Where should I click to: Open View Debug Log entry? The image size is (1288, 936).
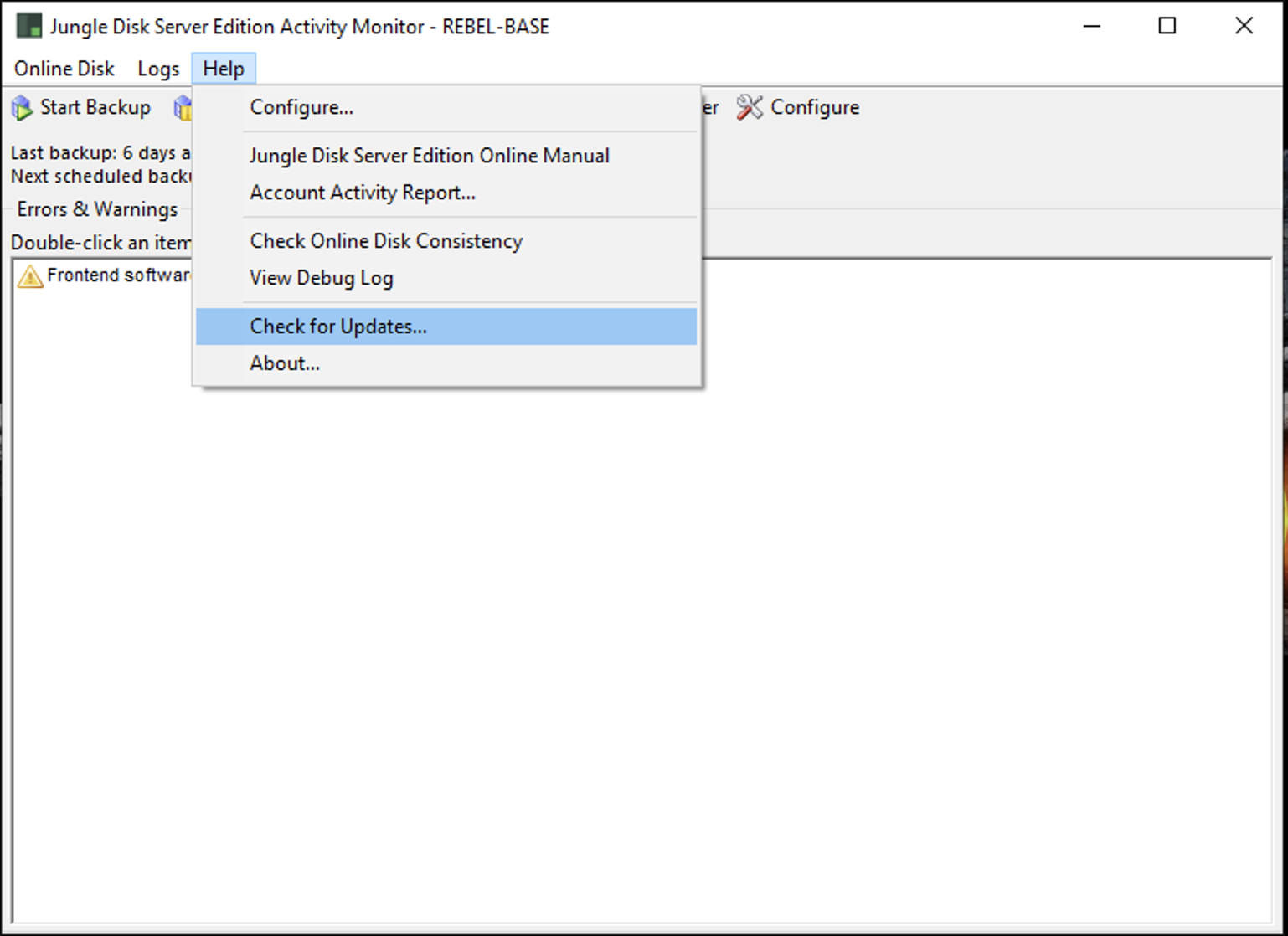pyautogui.click(x=446, y=278)
